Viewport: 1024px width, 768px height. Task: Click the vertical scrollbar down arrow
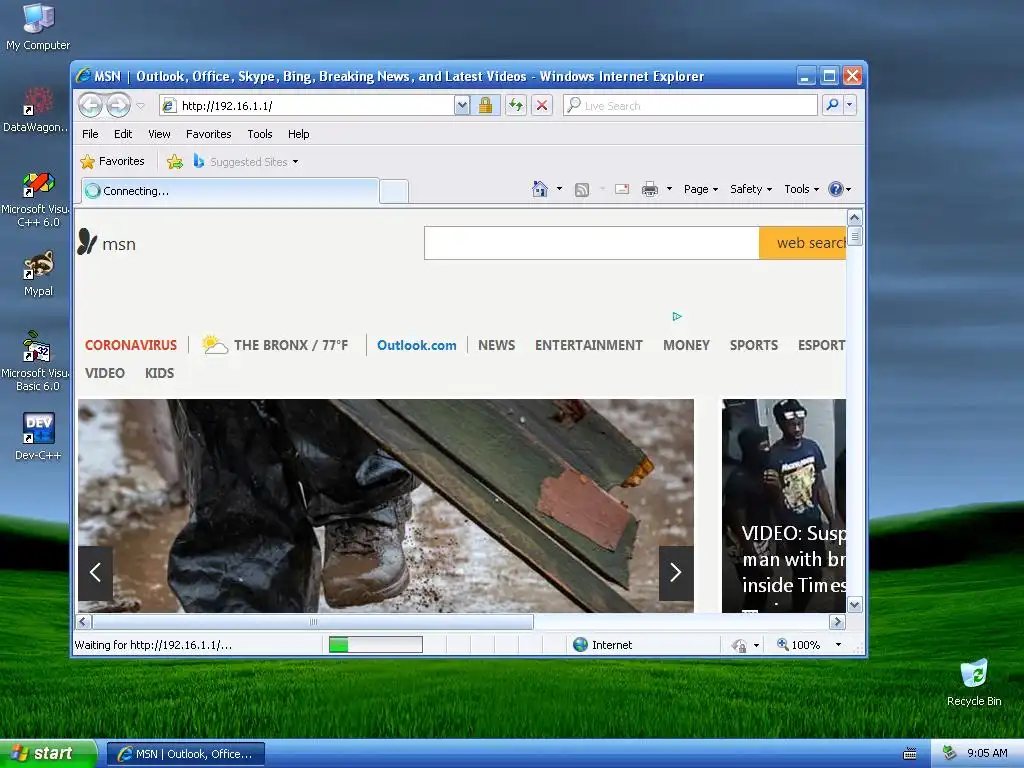[x=854, y=604]
